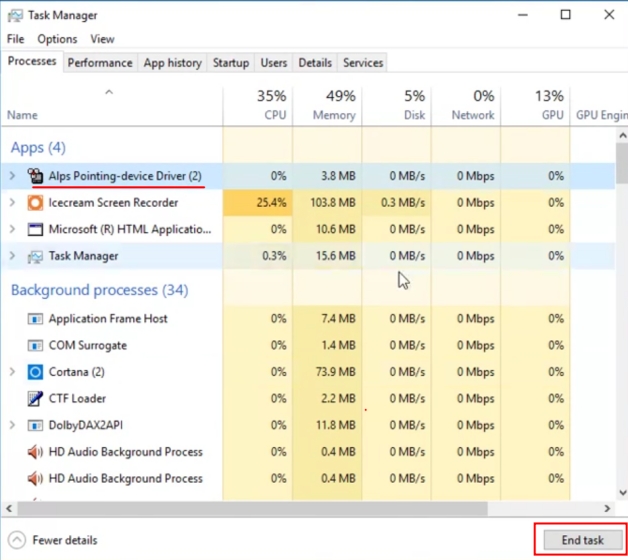Click the GPU Engine column header
Image resolution: width=628 pixels, height=560 pixels.
(x=600, y=106)
